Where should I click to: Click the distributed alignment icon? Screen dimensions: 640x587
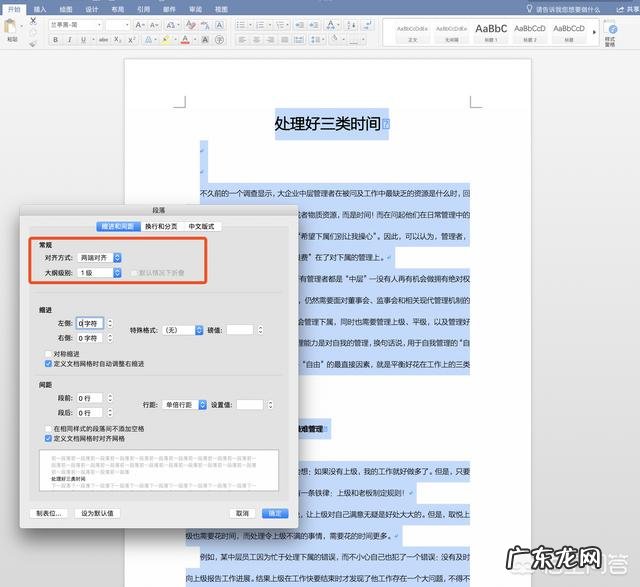pyautogui.click(x=299, y=40)
